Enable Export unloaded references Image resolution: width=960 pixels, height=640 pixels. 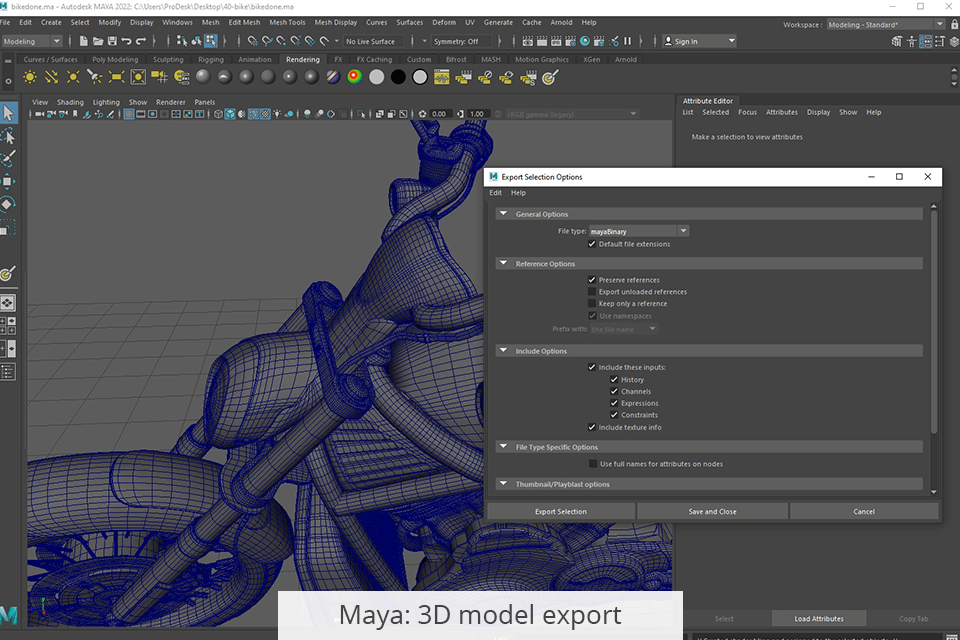592,292
